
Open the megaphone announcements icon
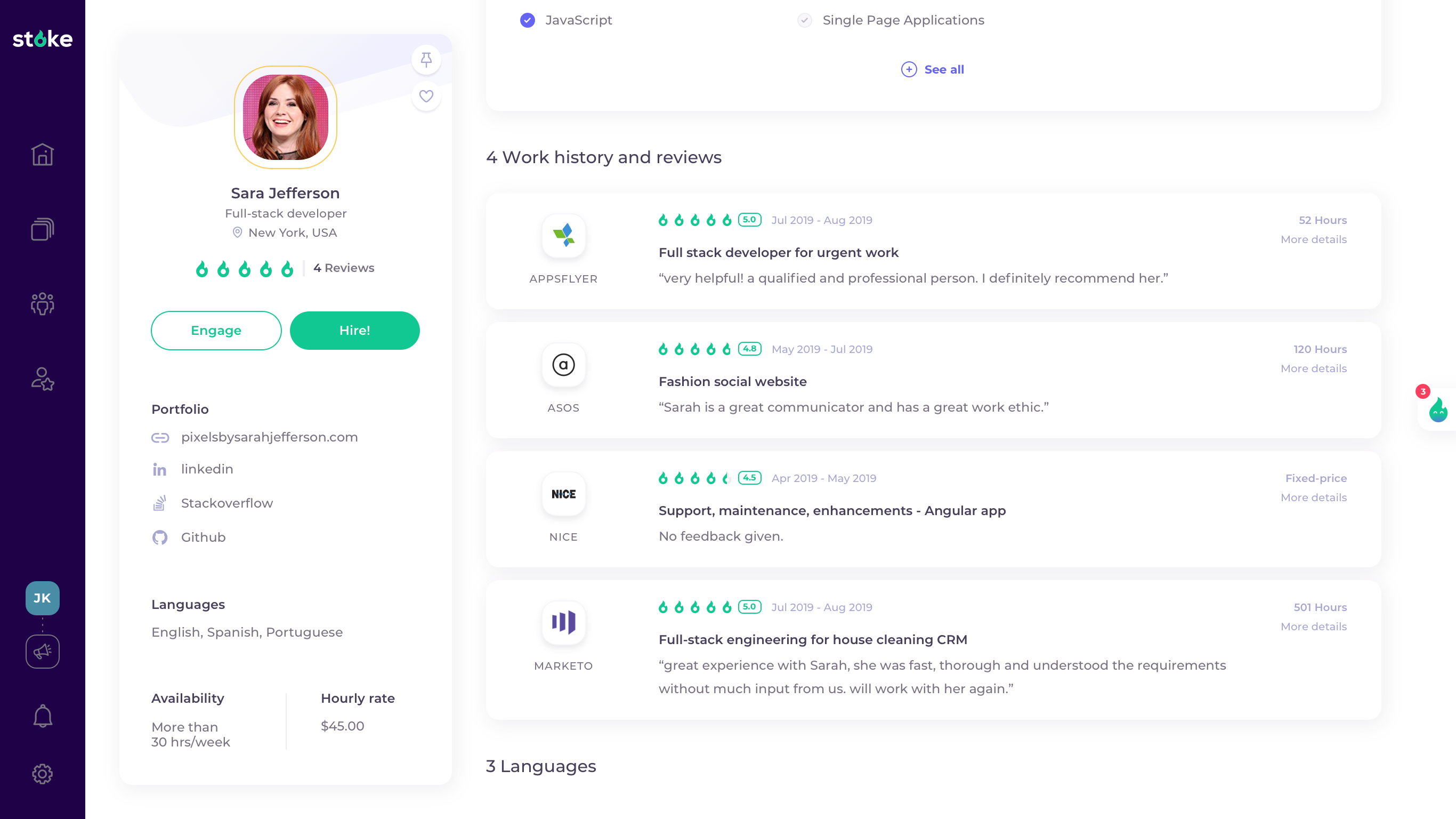(43, 652)
